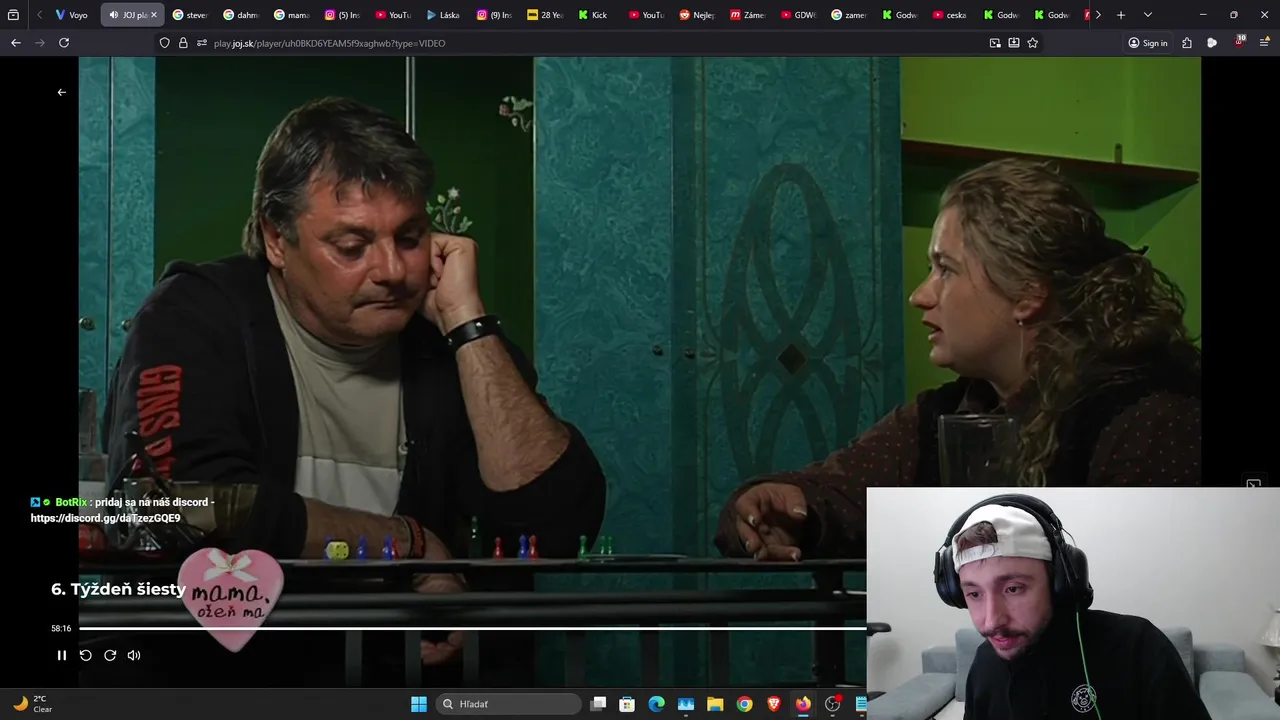This screenshot has width=1280, height=720.
Task: Expand the list all tabs dropdown
Action: tap(1148, 15)
